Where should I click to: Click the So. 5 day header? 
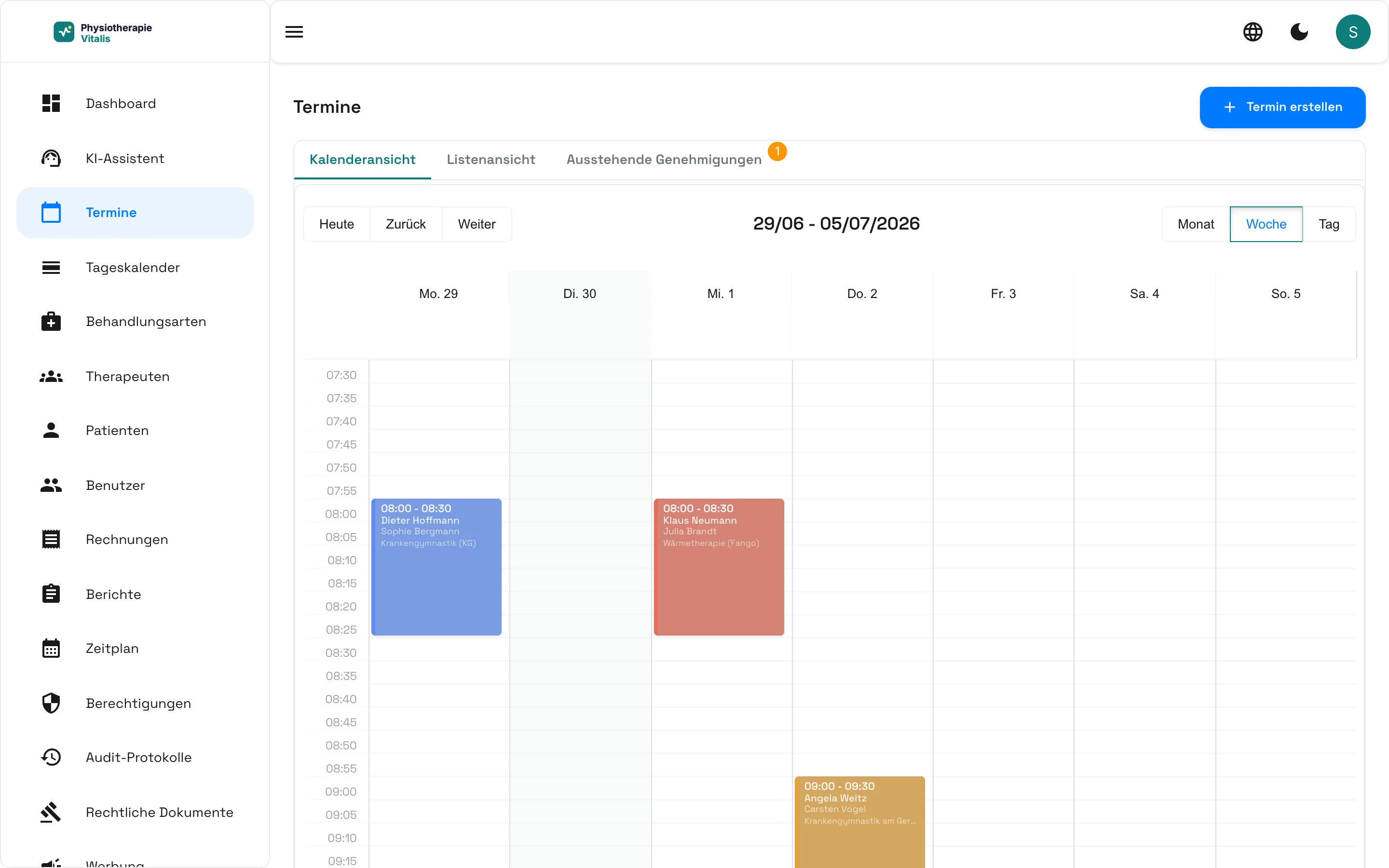pyautogui.click(x=1286, y=294)
